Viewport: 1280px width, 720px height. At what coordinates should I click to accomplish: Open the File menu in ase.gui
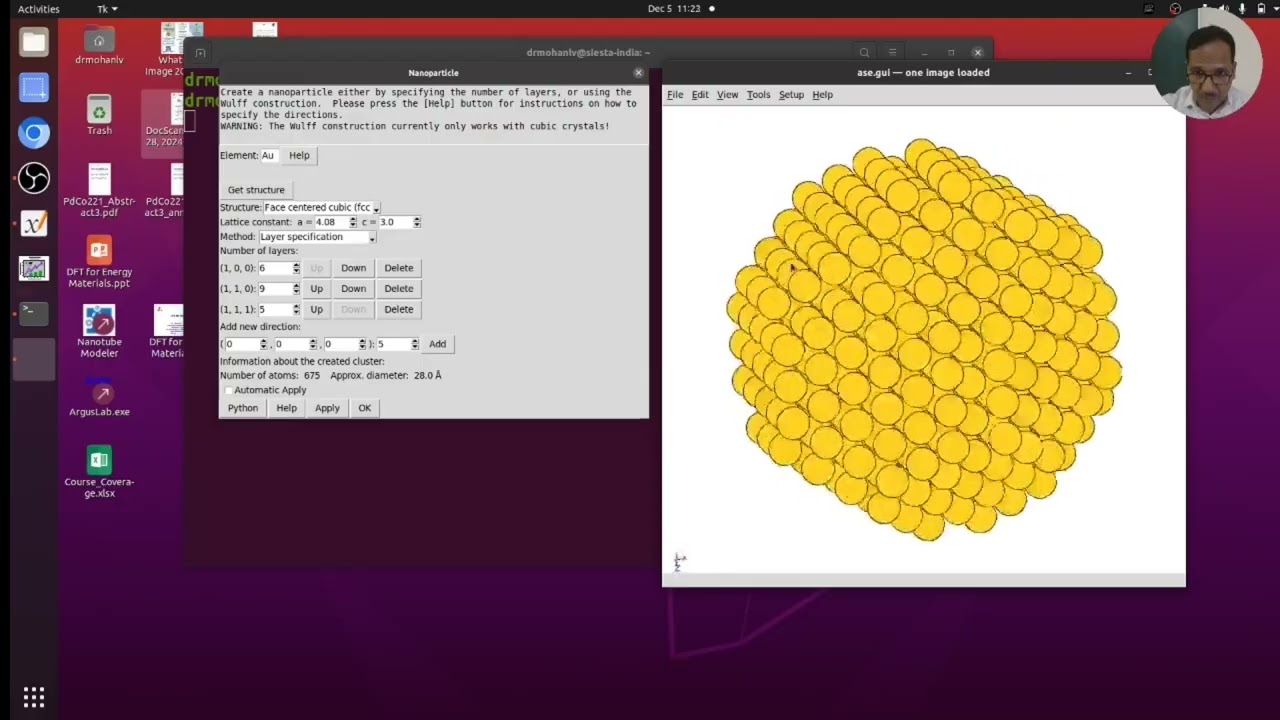click(675, 95)
